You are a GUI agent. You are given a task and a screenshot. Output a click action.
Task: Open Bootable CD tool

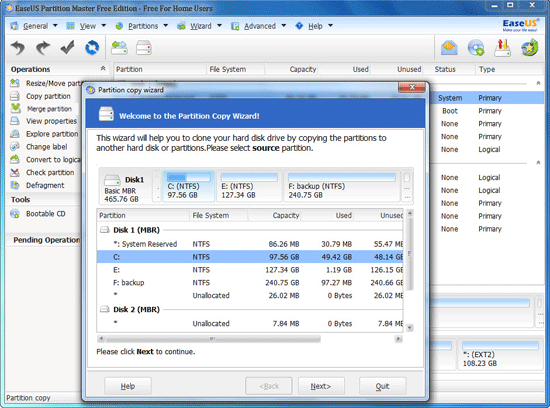[38, 214]
